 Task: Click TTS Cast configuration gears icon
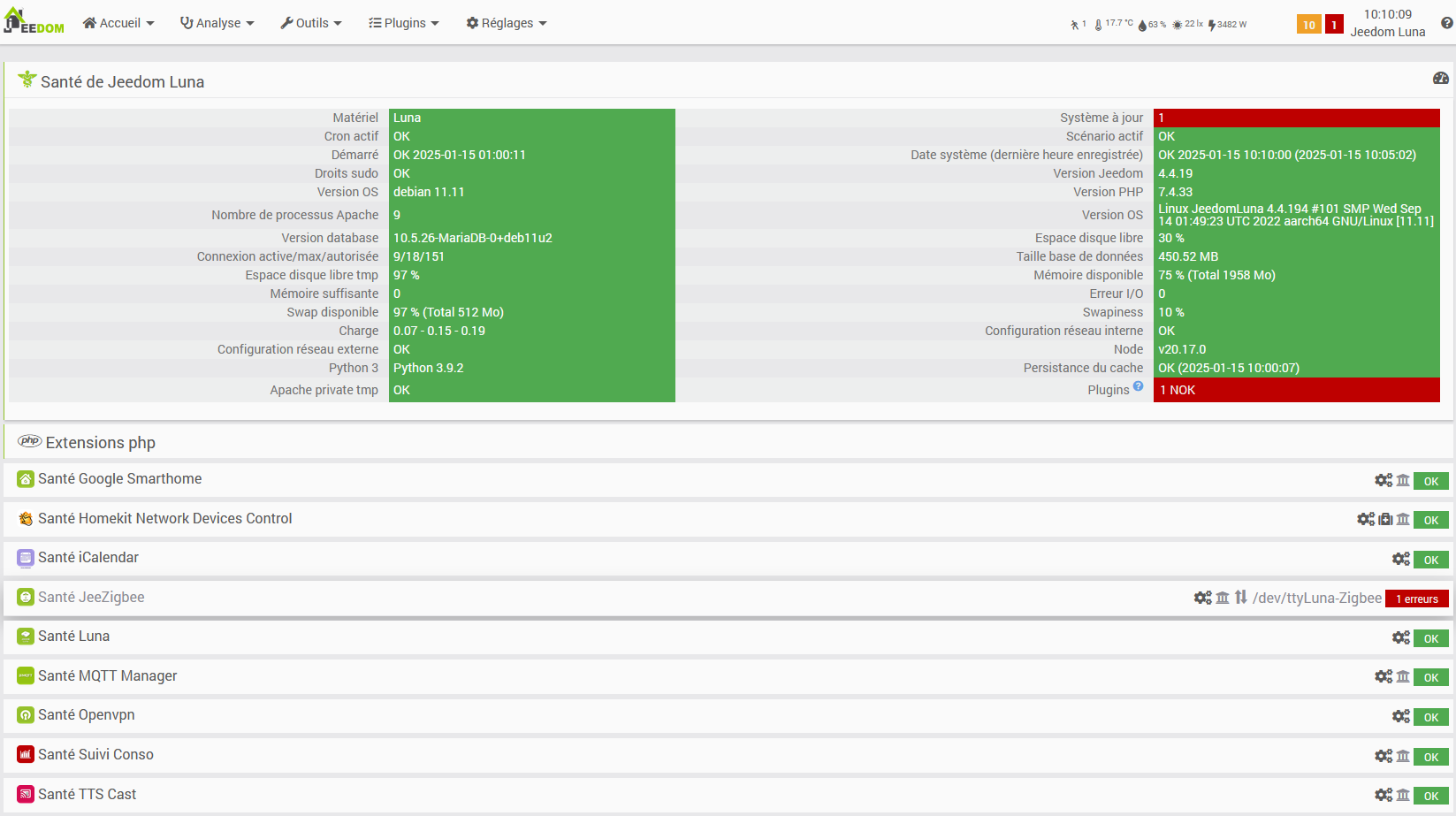pyautogui.click(x=1384, y=795)
